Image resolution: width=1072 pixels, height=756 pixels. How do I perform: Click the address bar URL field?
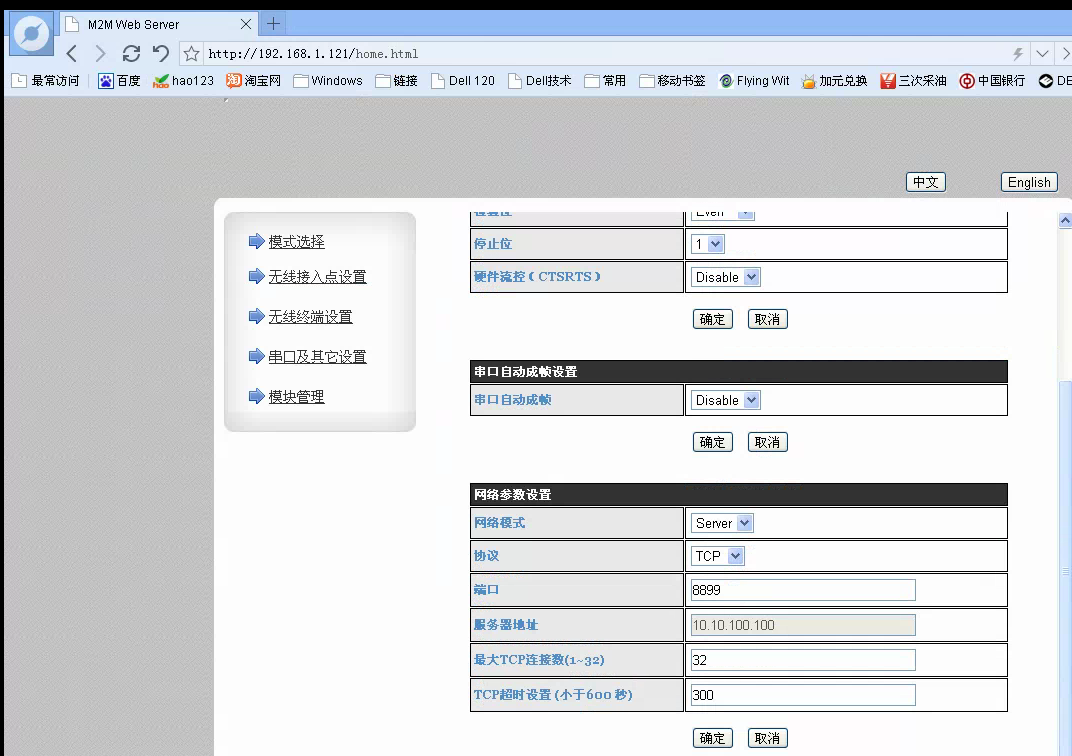pyautogui.click(x=602, y=53)
